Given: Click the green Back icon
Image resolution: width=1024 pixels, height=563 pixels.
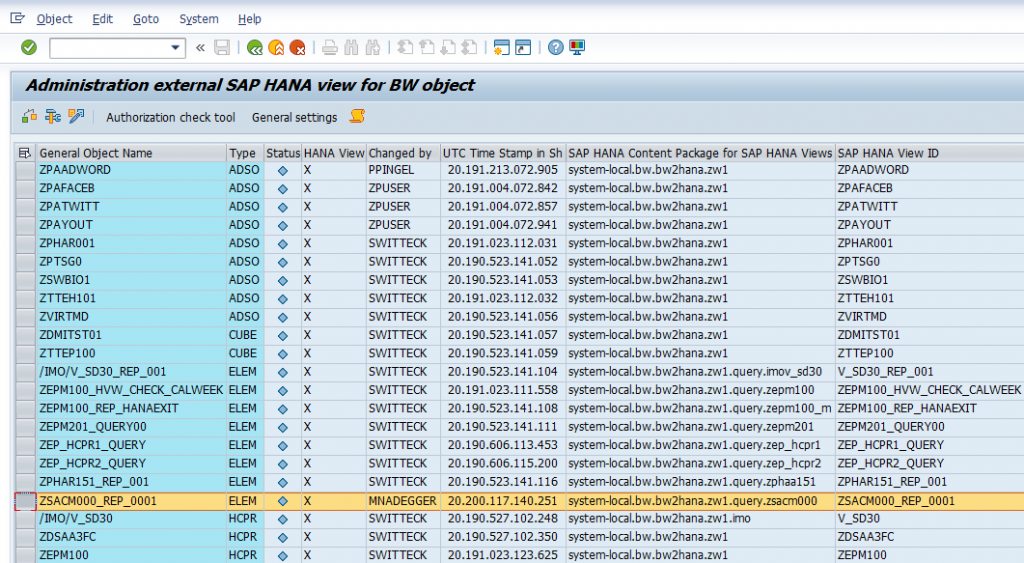Looking at the screenshot, I should click(x=255, y=48).
